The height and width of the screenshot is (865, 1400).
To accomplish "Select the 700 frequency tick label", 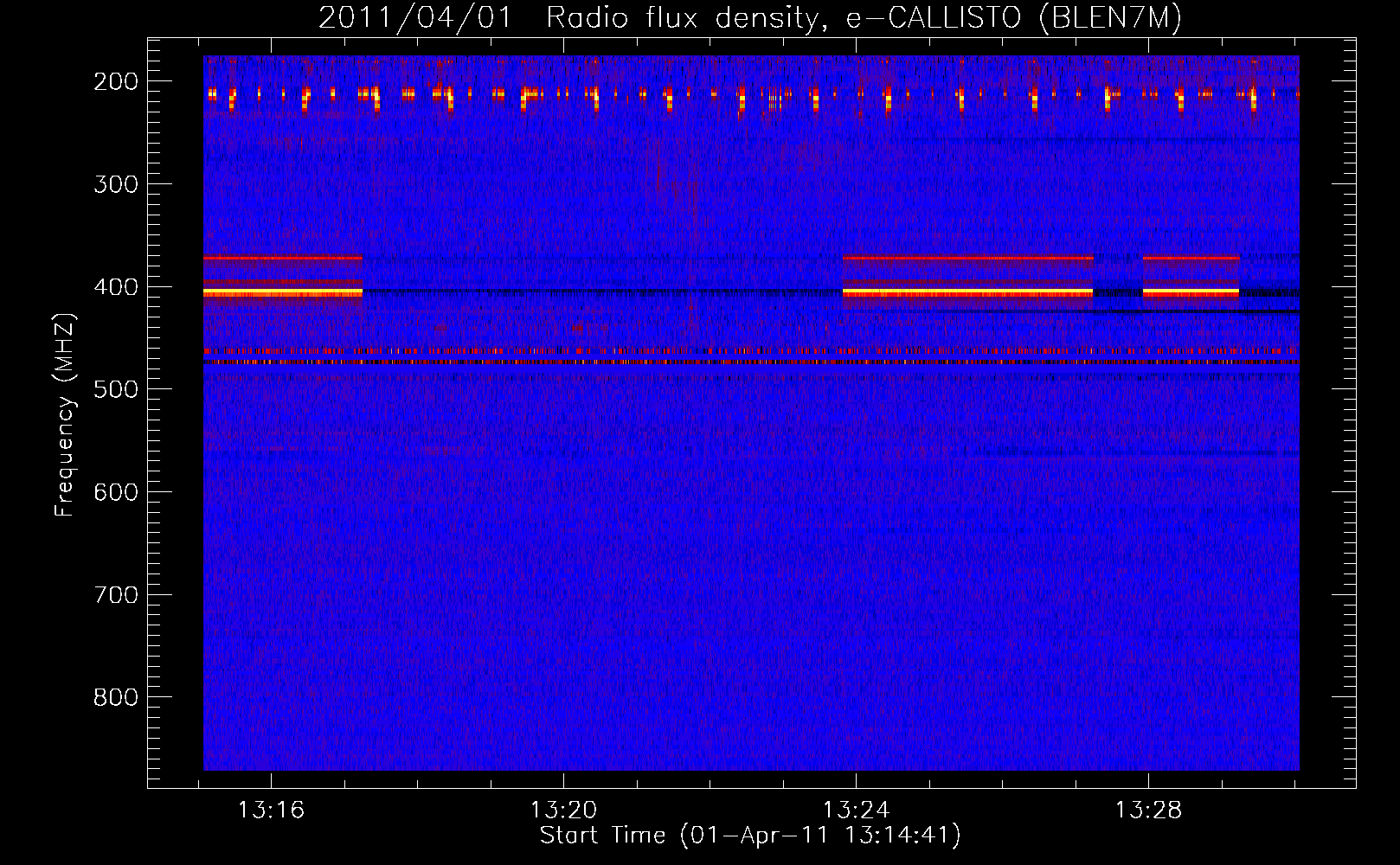I will pyautogui.click(x=116, y=595).
